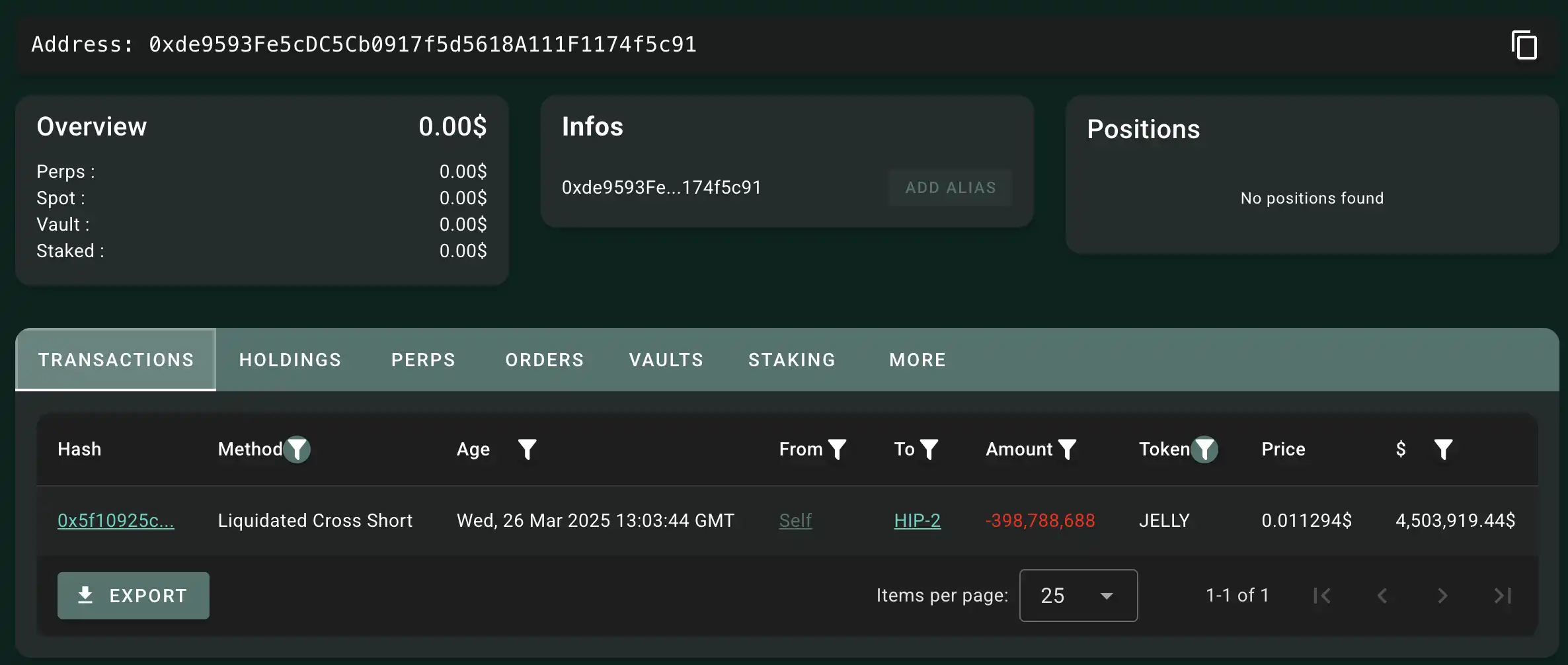Go to the first page of results

tap(1322, 596)
